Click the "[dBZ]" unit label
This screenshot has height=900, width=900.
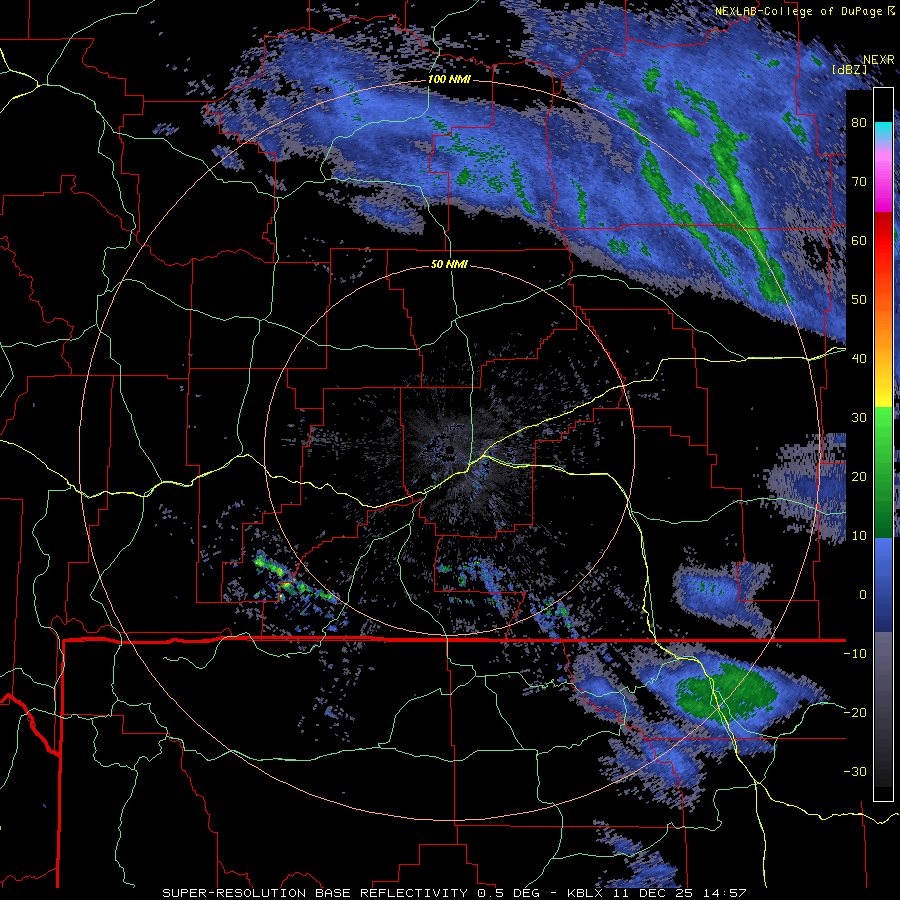click(849, 69)
